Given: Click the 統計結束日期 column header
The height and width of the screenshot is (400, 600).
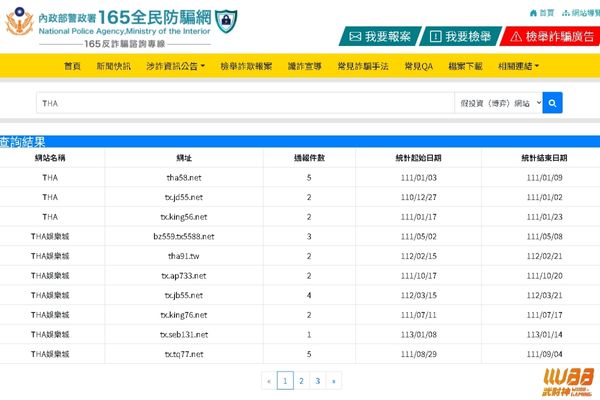Looking at the screenshot, I should [545, 158].
